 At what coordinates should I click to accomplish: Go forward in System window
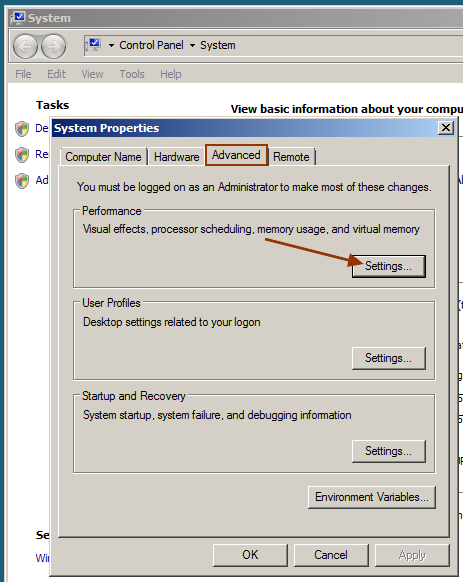click(53, 46)
